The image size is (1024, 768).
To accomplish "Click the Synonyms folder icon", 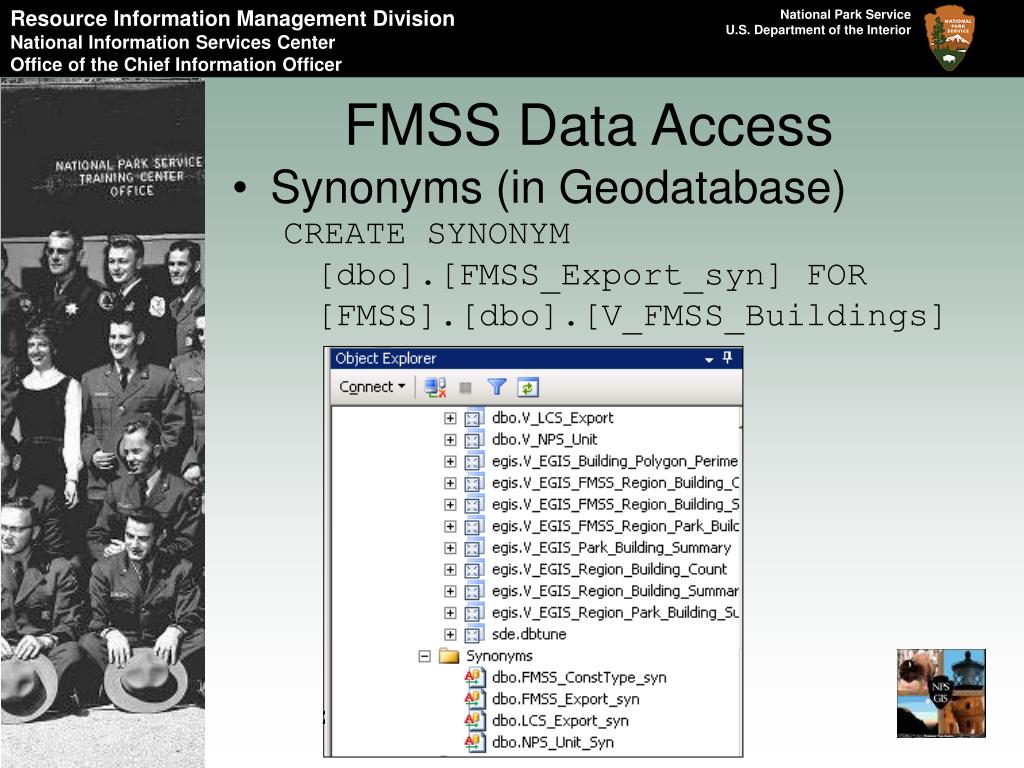I will [449, 656].
